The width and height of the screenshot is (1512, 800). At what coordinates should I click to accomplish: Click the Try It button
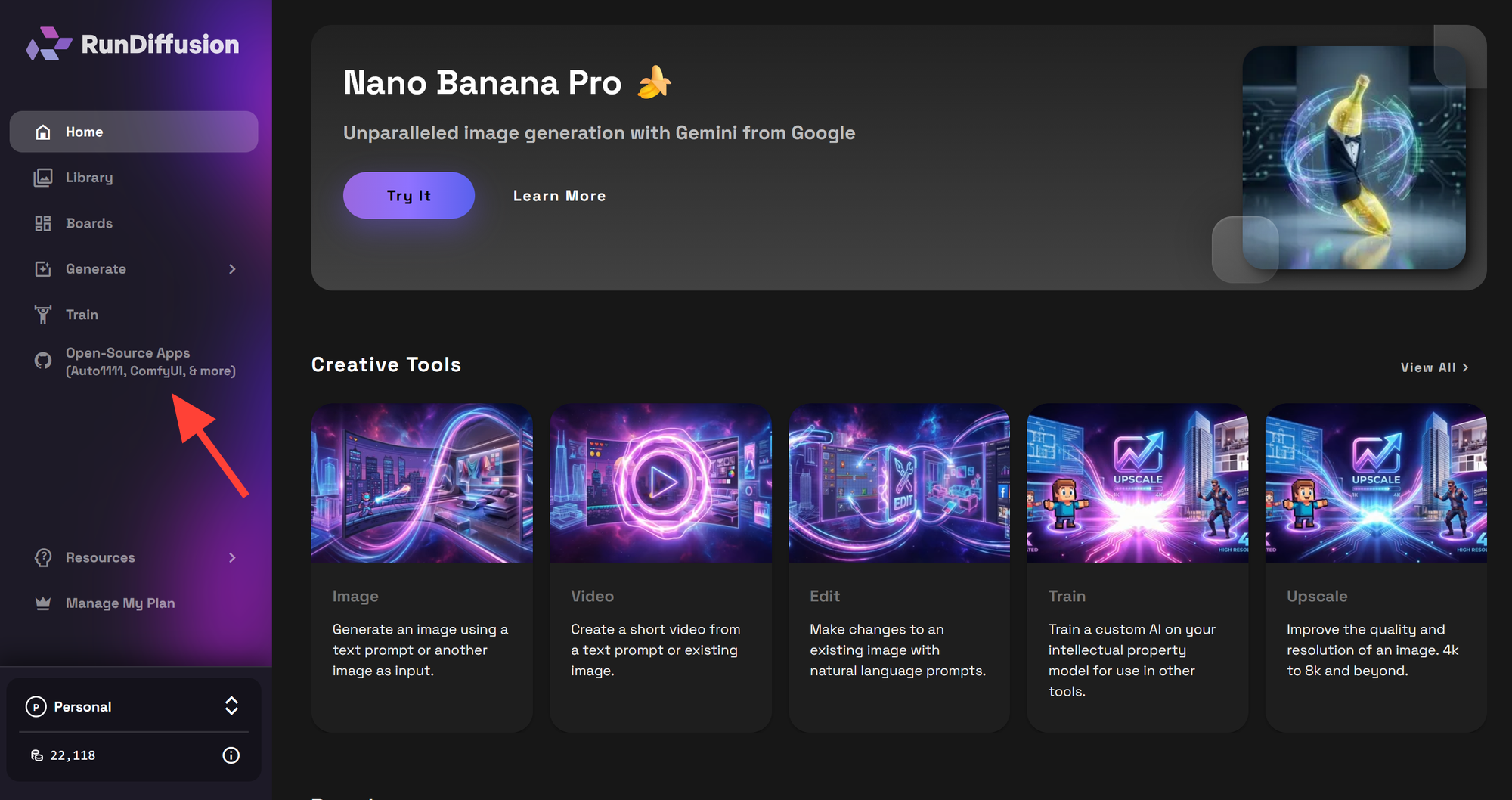click(409, 195)
